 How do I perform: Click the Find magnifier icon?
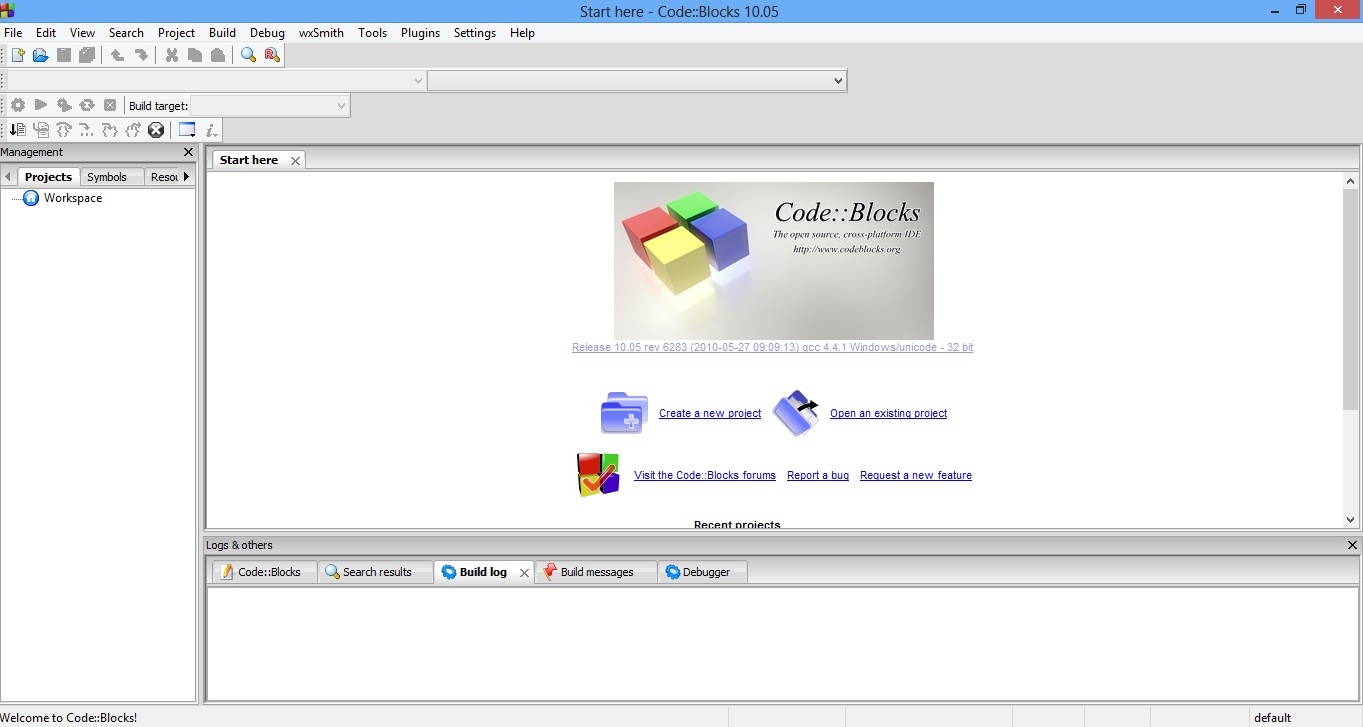248,55
